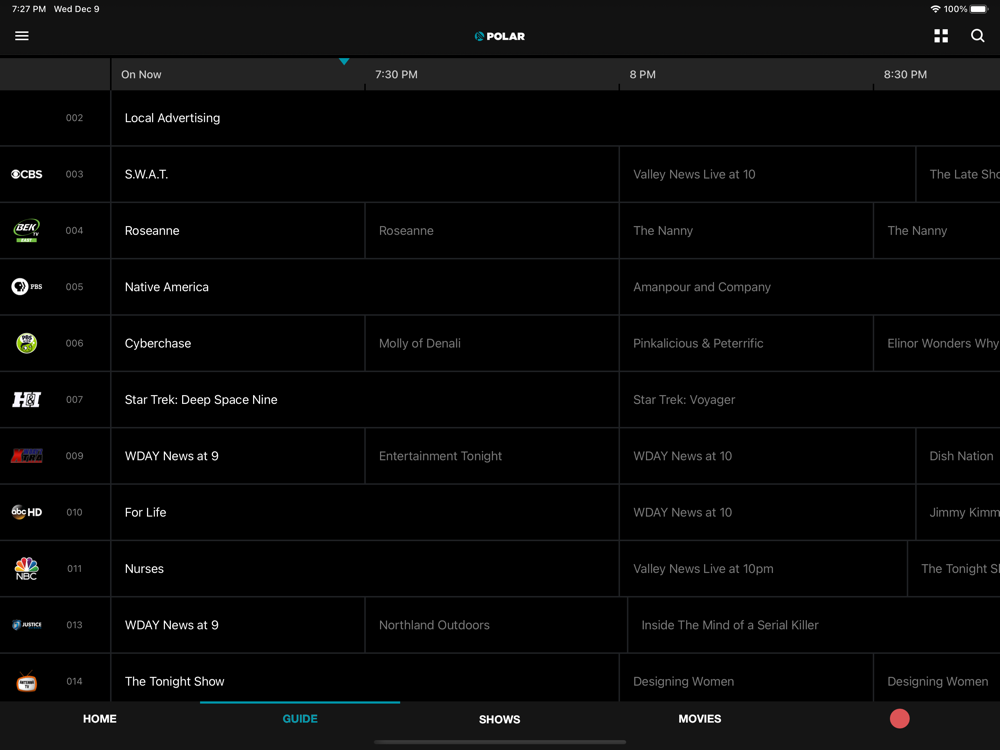The height and width of the screenshot is (750, 1000).
Task: Select channel number 007
Action: [74, 399]
